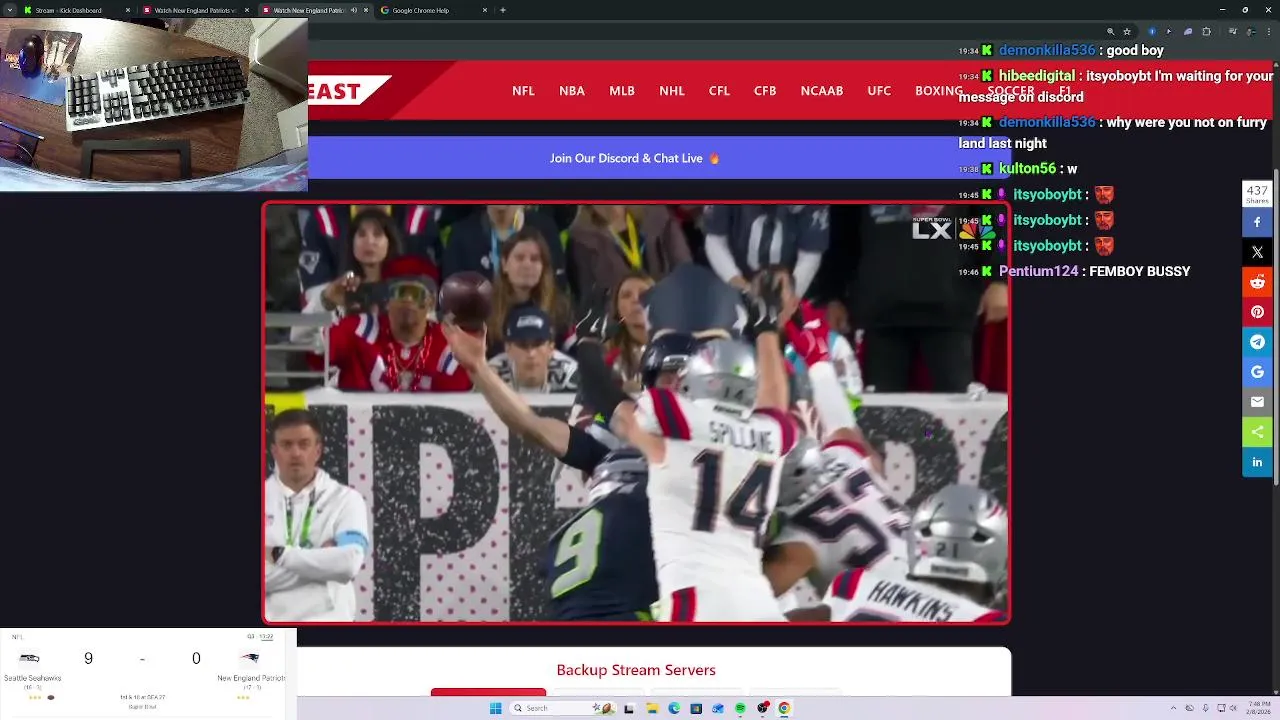Screen dimensions: 1280x720
Task: Switch to first Watch New England Patriots tab
Action: (195, 10)
